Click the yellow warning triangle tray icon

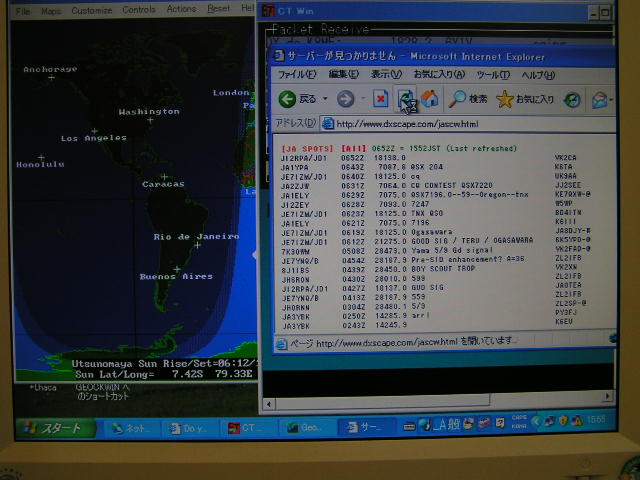(x=577, y=420)
